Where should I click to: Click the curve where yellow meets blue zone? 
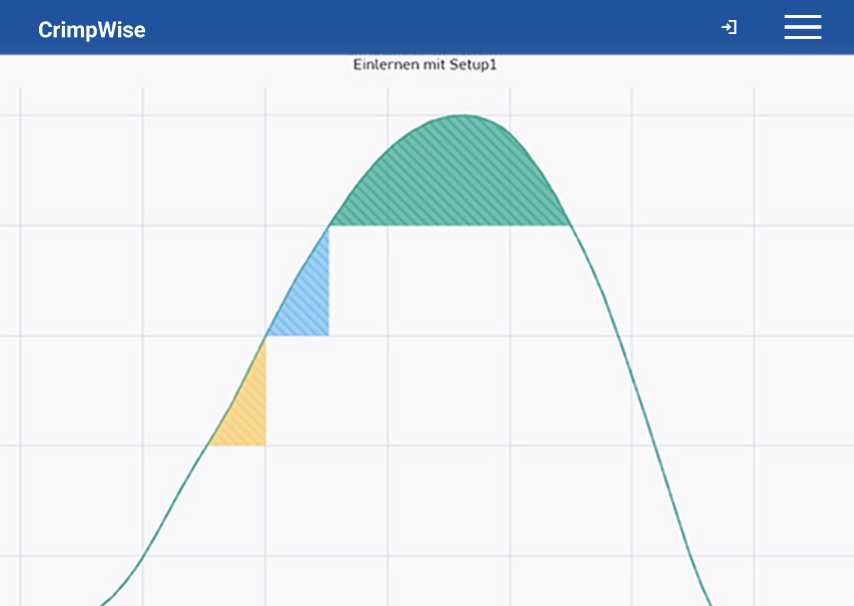click(x=266, y=336)
